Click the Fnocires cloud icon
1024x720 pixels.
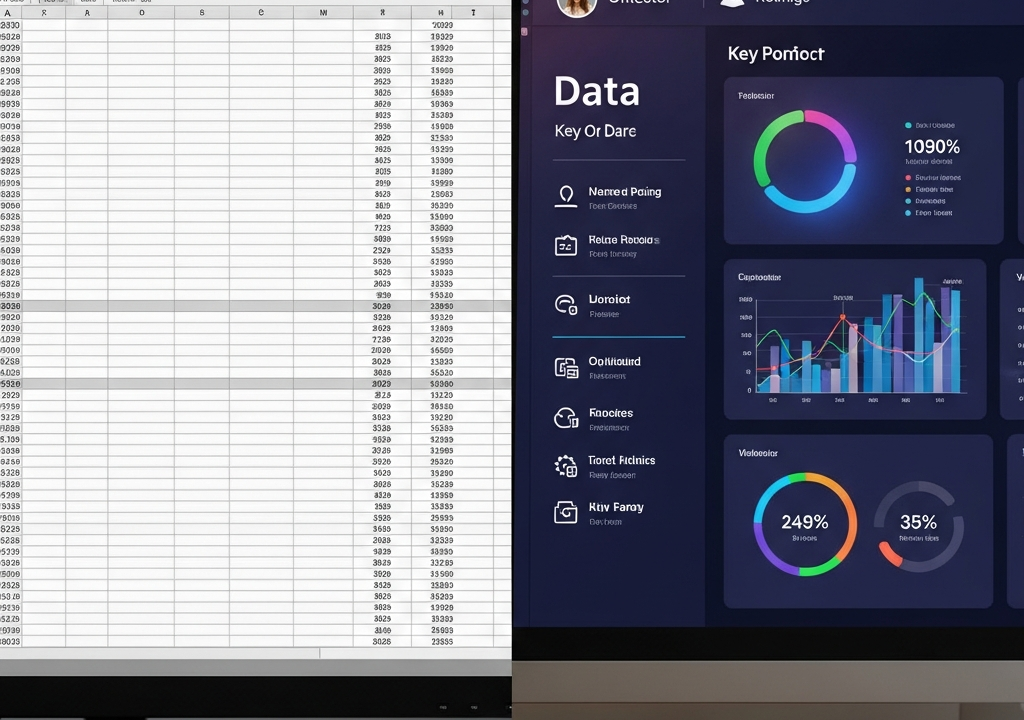pos(566,418)
